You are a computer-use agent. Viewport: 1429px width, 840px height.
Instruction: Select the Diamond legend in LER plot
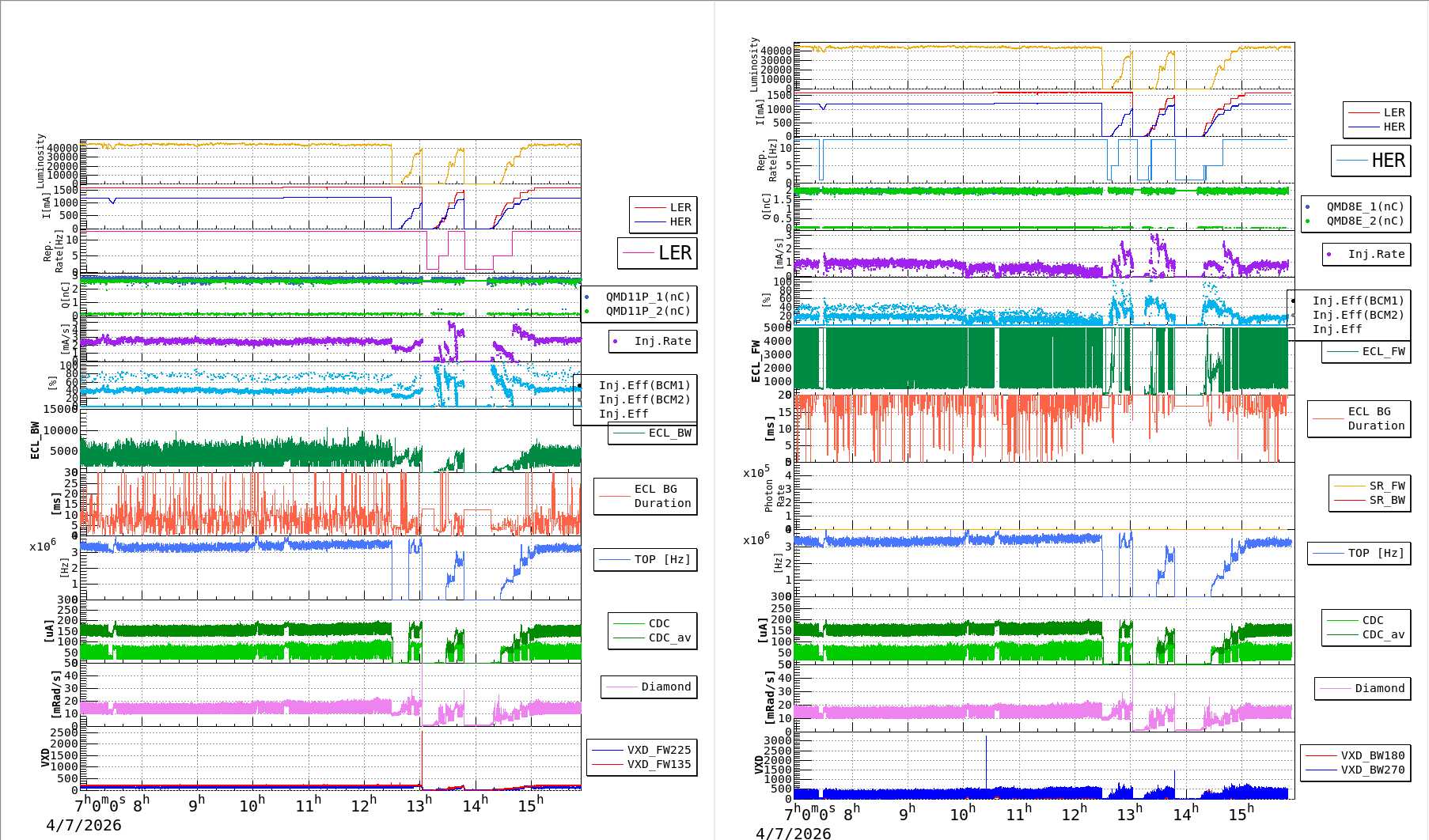tap(649, 687)
